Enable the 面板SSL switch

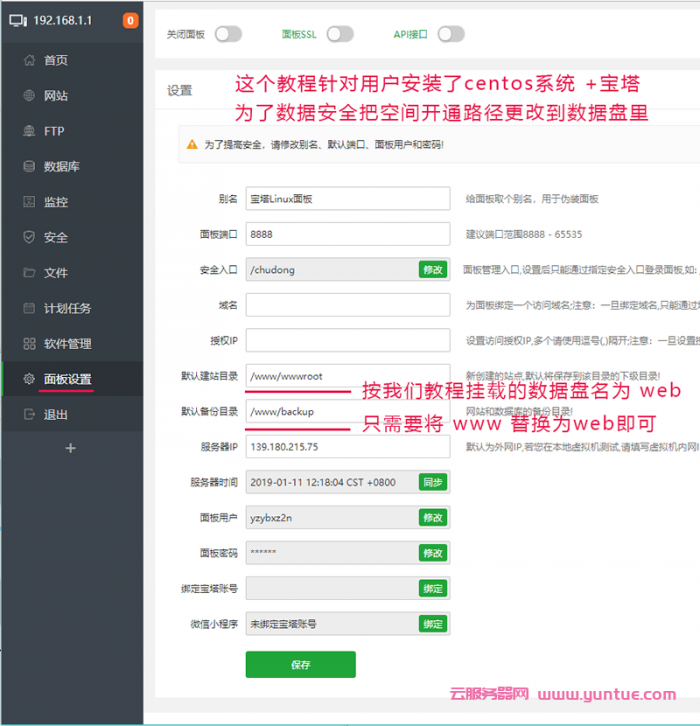coord(340,34)
